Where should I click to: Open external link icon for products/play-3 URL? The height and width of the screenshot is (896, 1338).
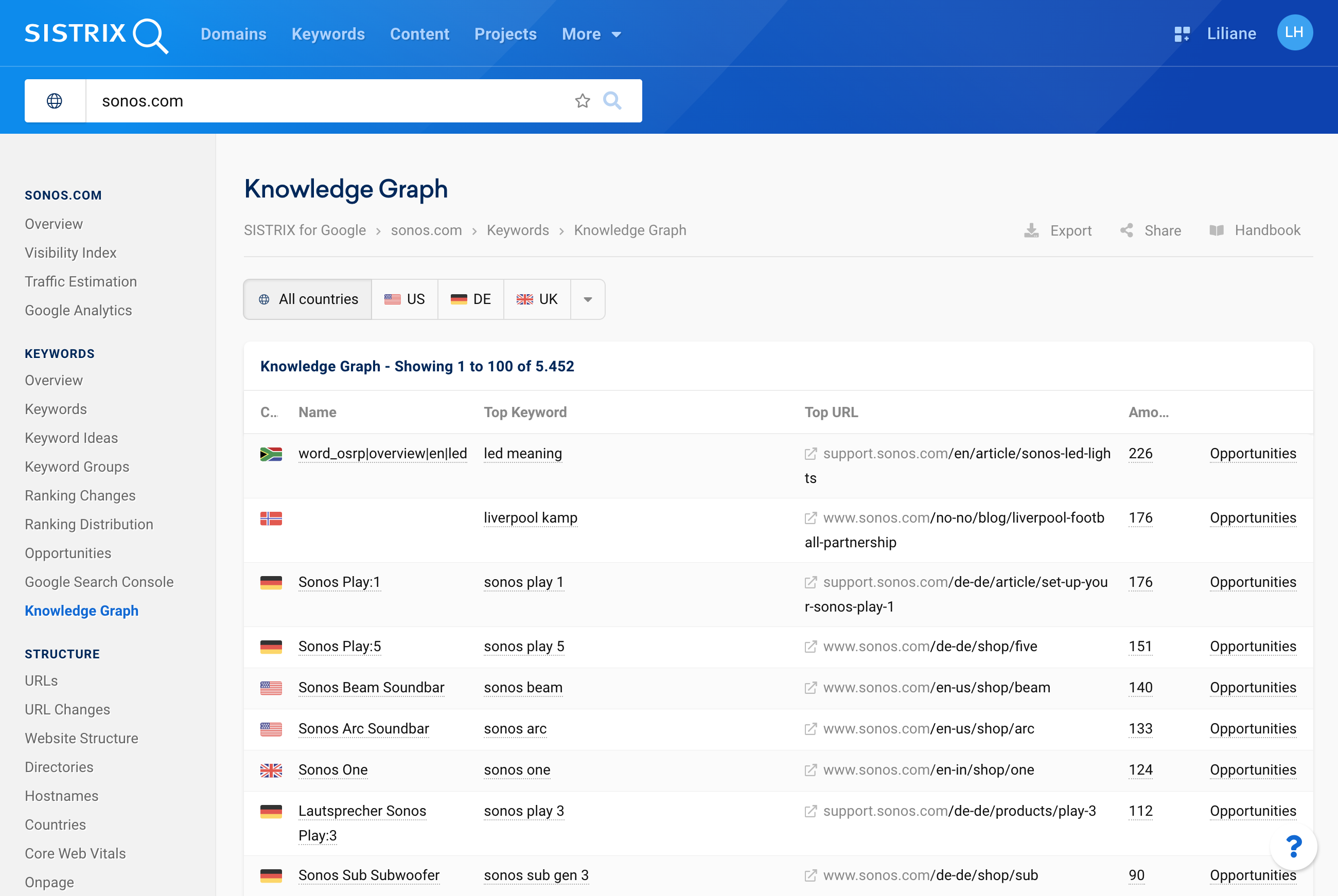[811, 811]
